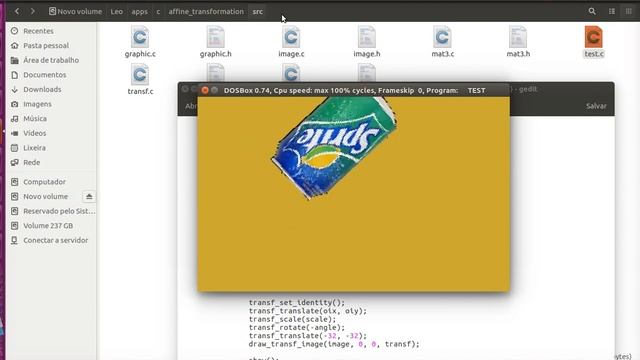This screenshot has width=640, height=360.
Task: Select the image.c file icon
Action: click(x=291, y=42)
